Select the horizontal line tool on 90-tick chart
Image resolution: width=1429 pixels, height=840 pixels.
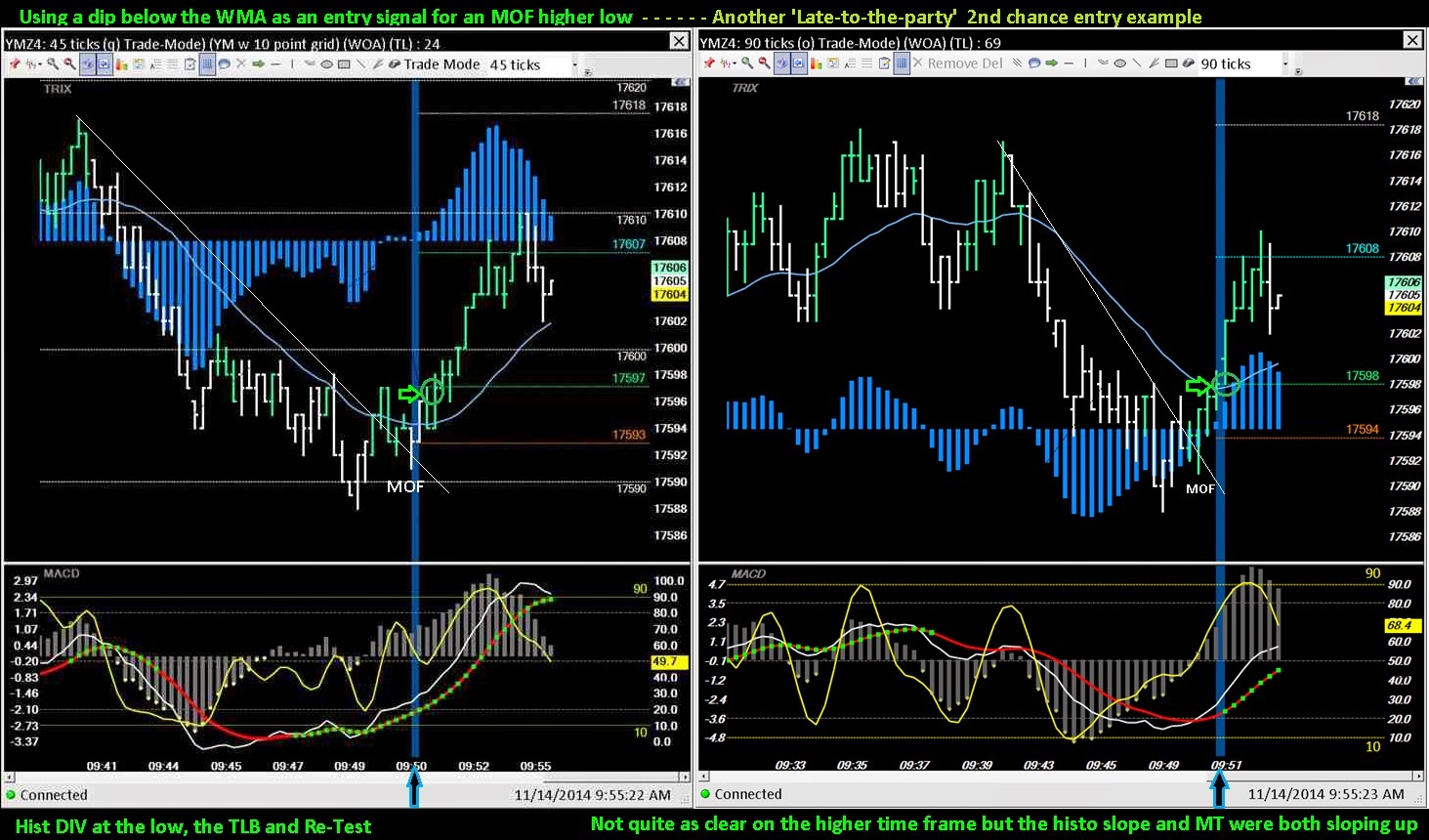[x=1068, y=63]
